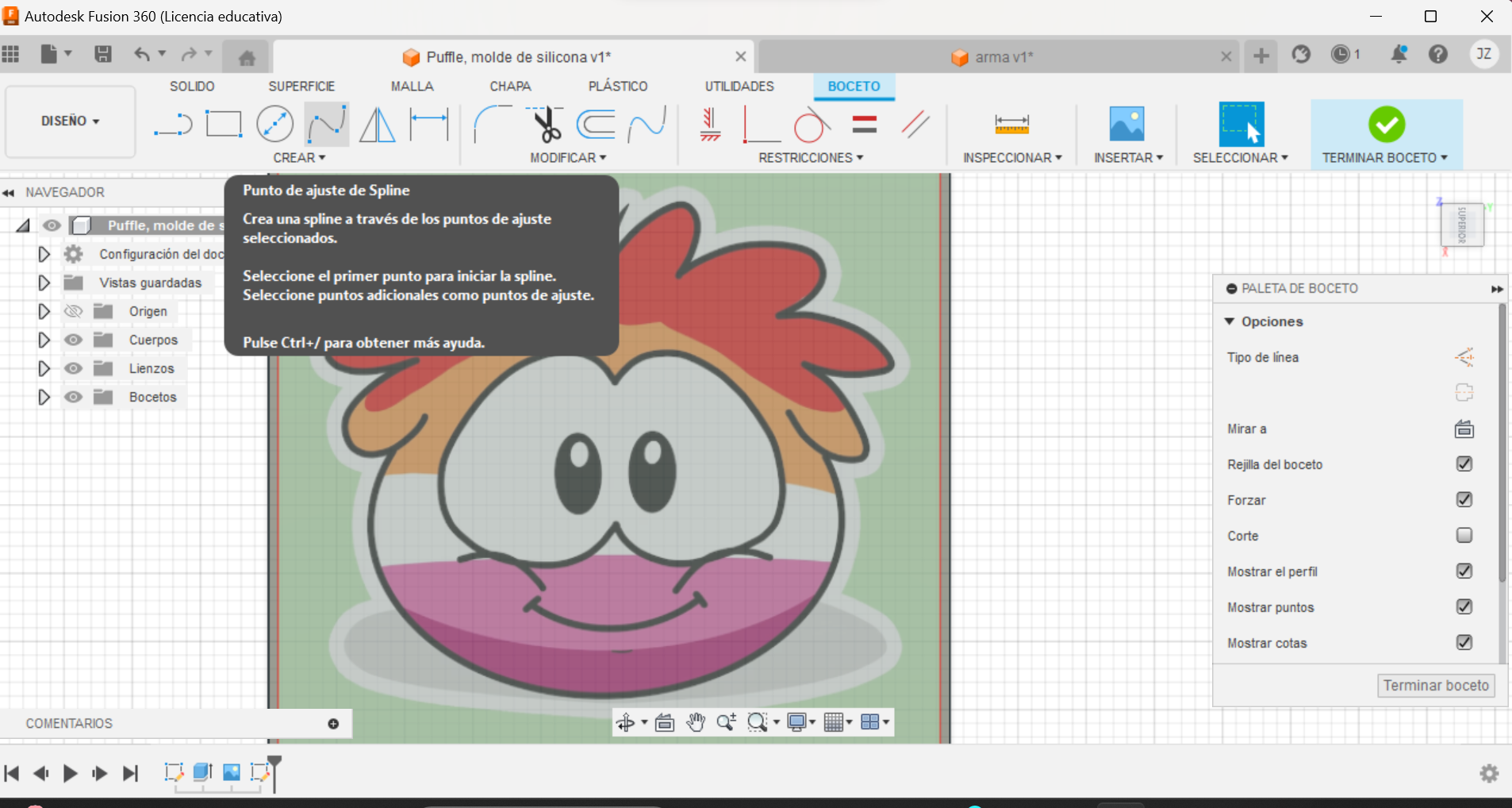Image resolution: width=1512 pixels, height=808 pixels.
Task: Select the Spline fit point tool
Action: tap(327, 125)
